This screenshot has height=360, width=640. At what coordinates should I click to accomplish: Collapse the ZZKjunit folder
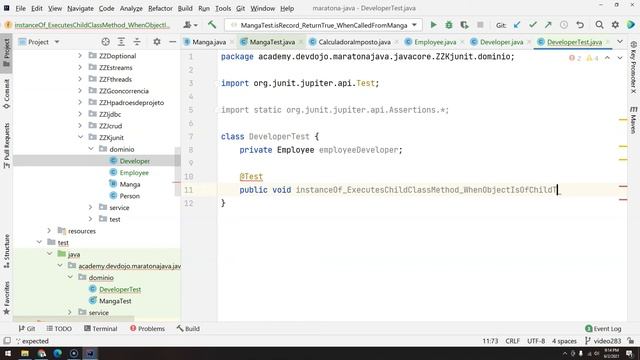(x=80, y=137)
